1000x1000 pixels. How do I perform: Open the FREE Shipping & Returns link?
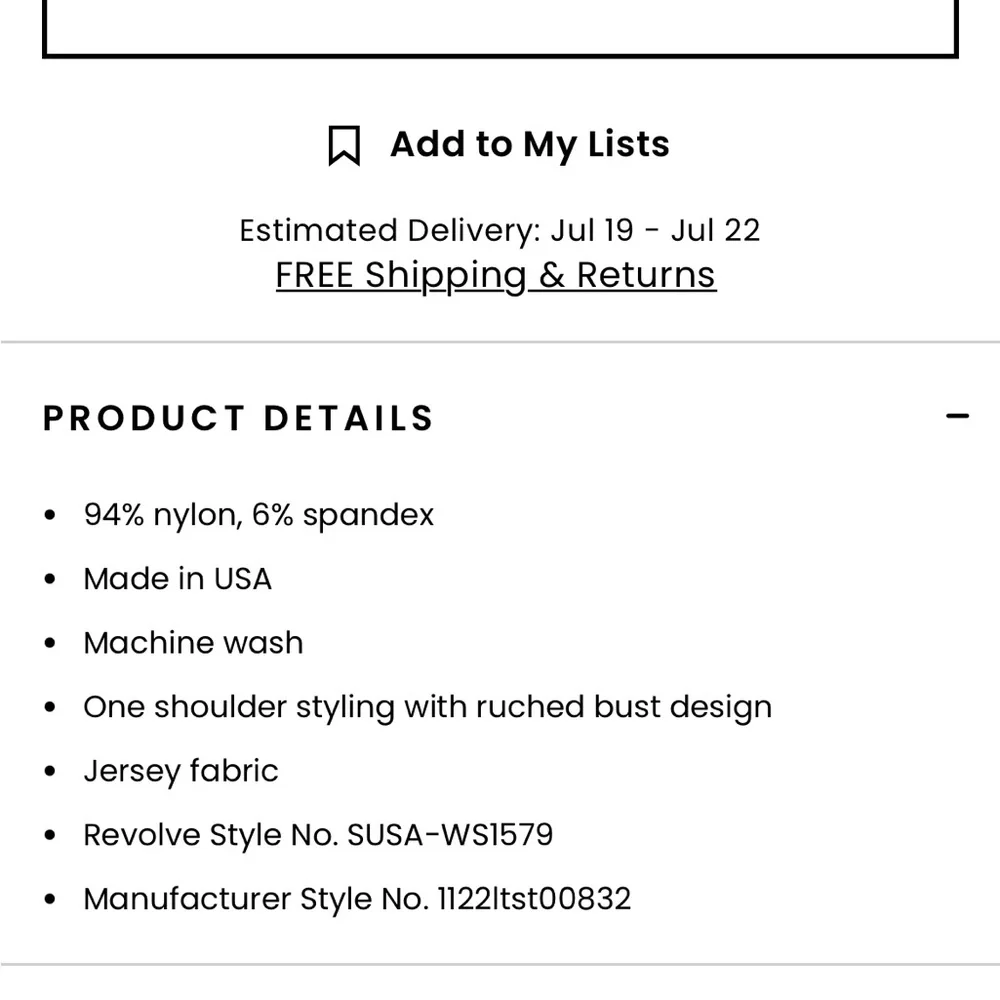tap(496, 275)
